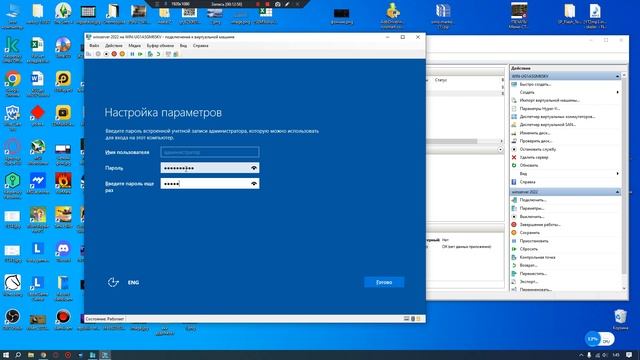Click the Ctrl+Alt+Del toolbar icon
Viewport: 640px width, 360px height.
(x=89, y=54)
